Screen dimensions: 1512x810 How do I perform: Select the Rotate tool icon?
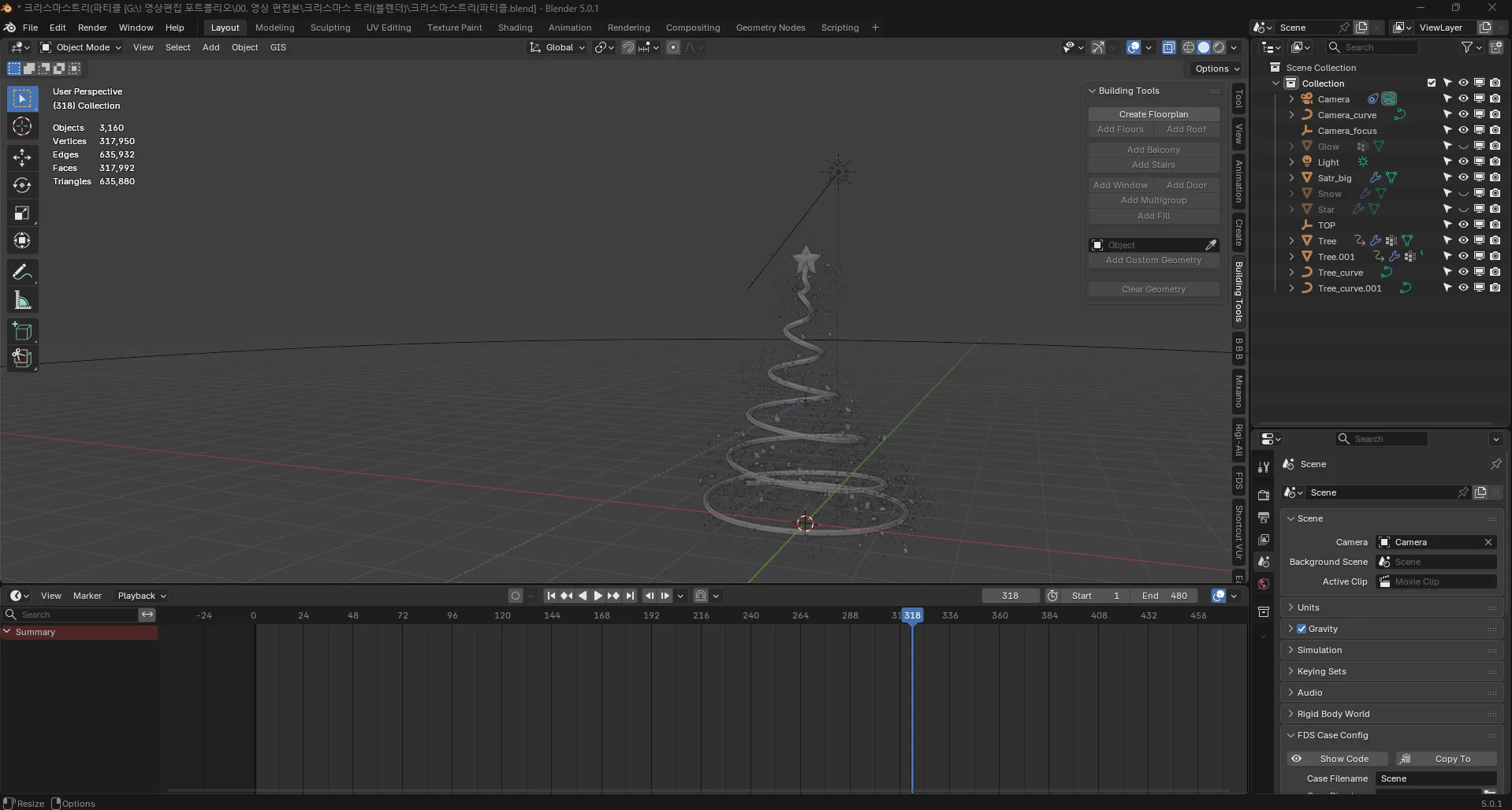[x=22, y=186]
